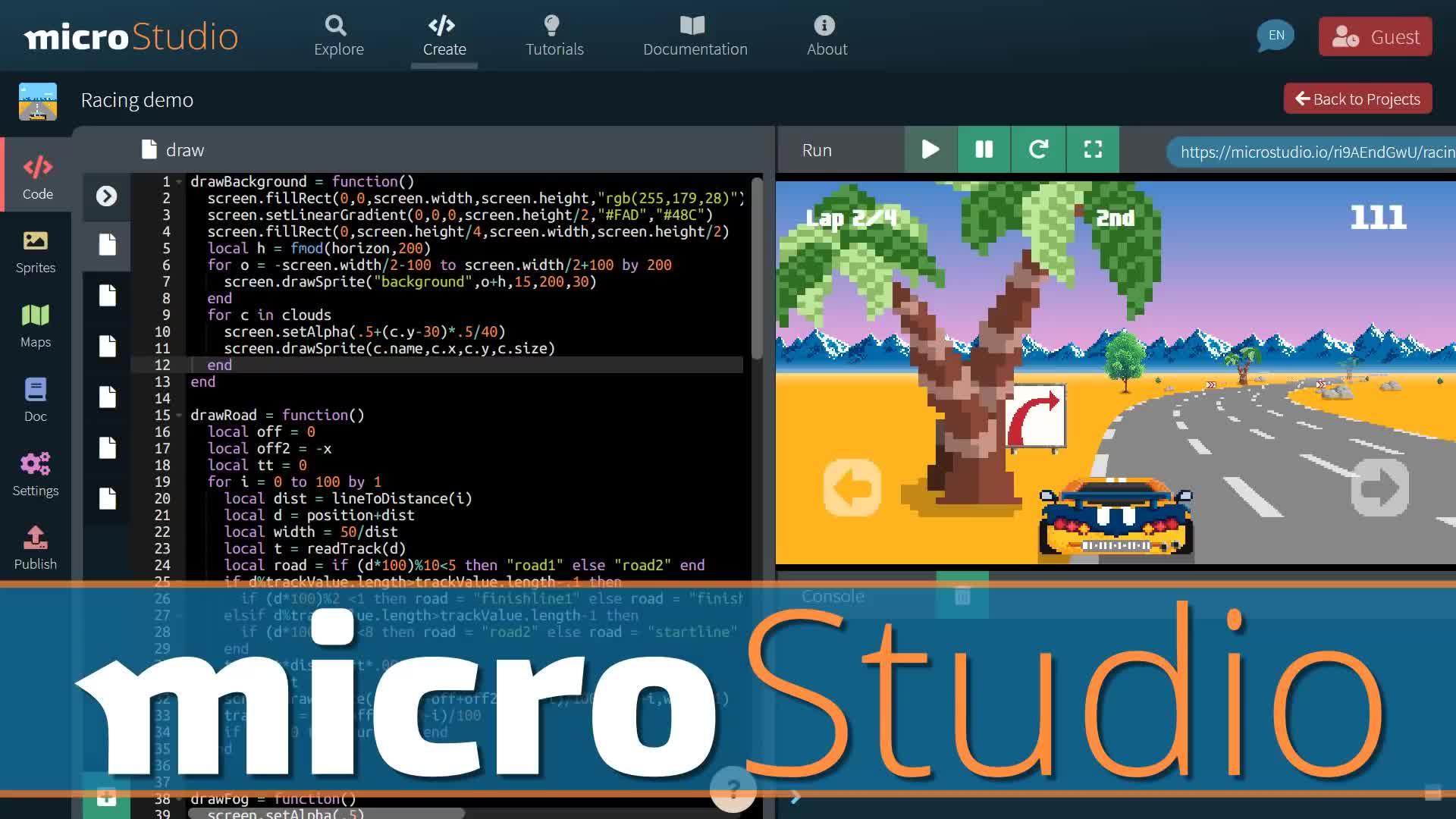Click the Explore navigation tab
Screen dimensions: 1456x819
[x=339, y=35]
